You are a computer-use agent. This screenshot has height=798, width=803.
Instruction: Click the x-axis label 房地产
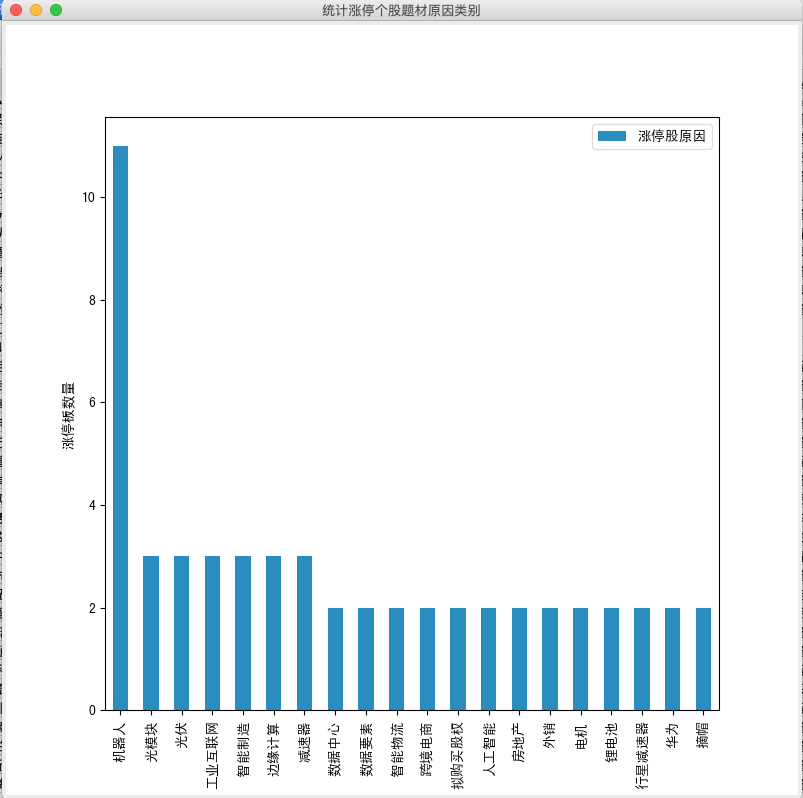(x=519, y=743)
